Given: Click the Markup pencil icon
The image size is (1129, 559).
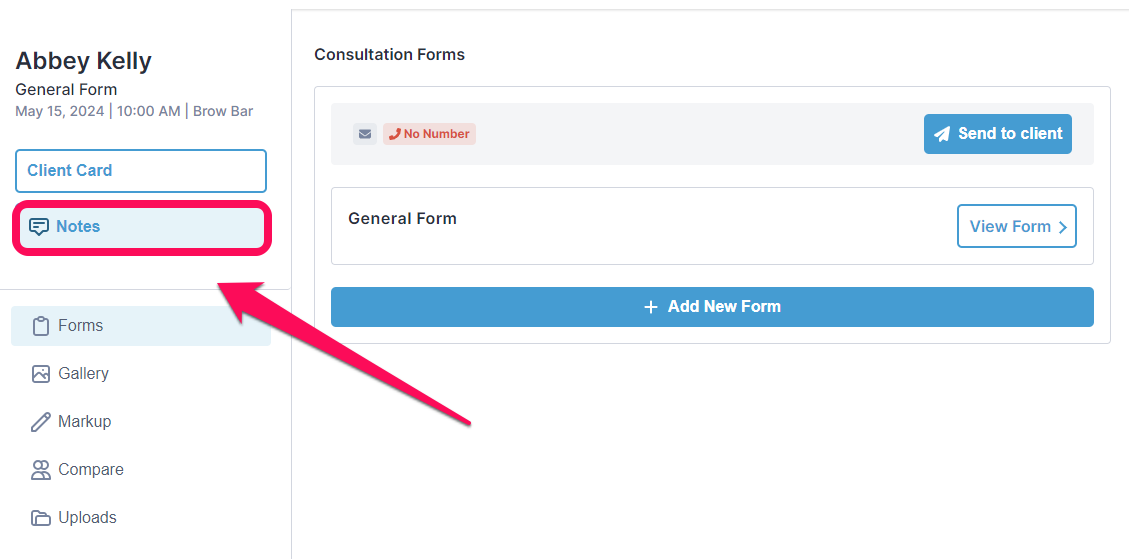Looking at the screenshot, I should [x=41, y=422].
